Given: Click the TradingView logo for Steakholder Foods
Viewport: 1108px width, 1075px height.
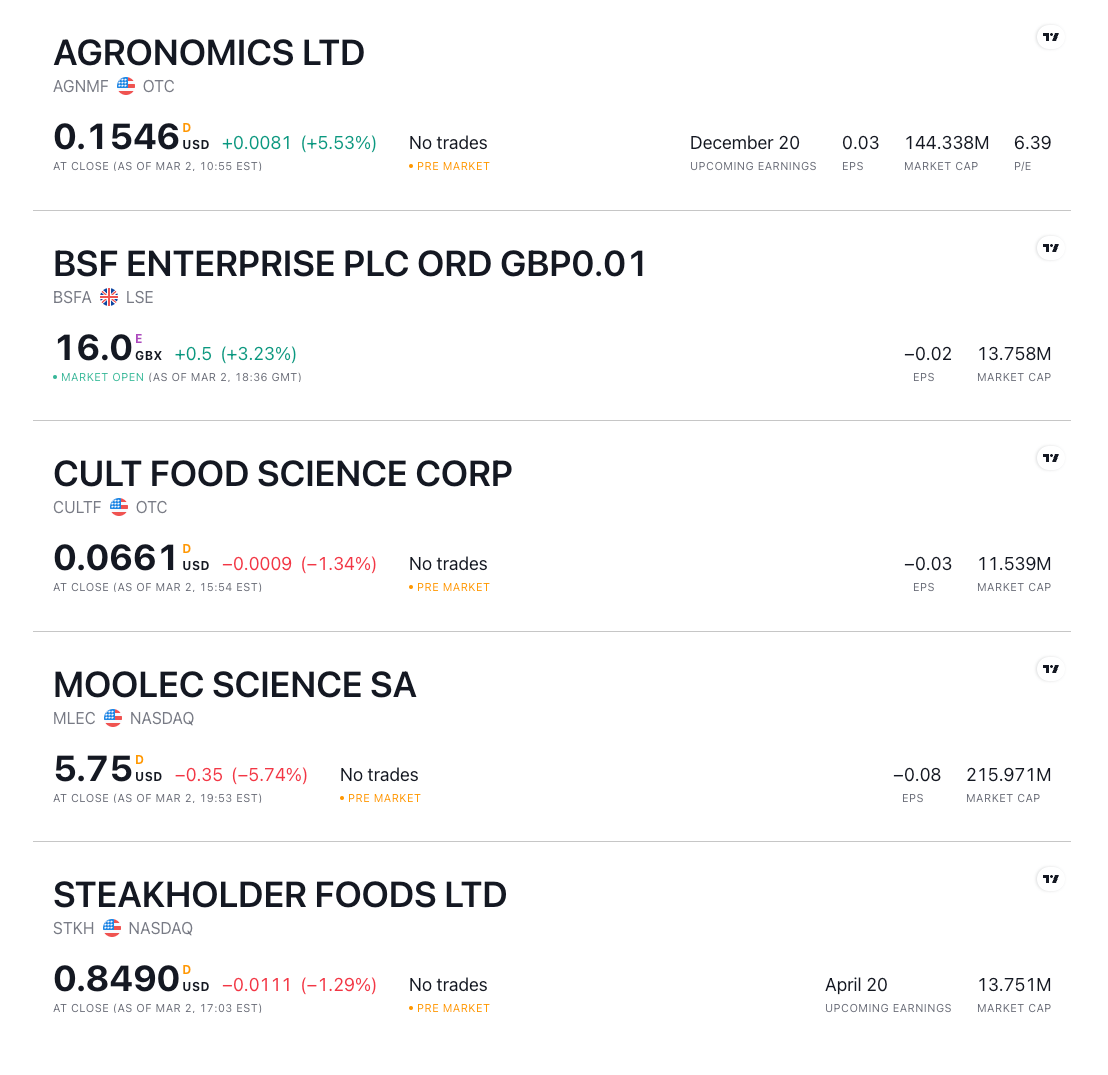Looking at the screenshot, I should 1050,878.
